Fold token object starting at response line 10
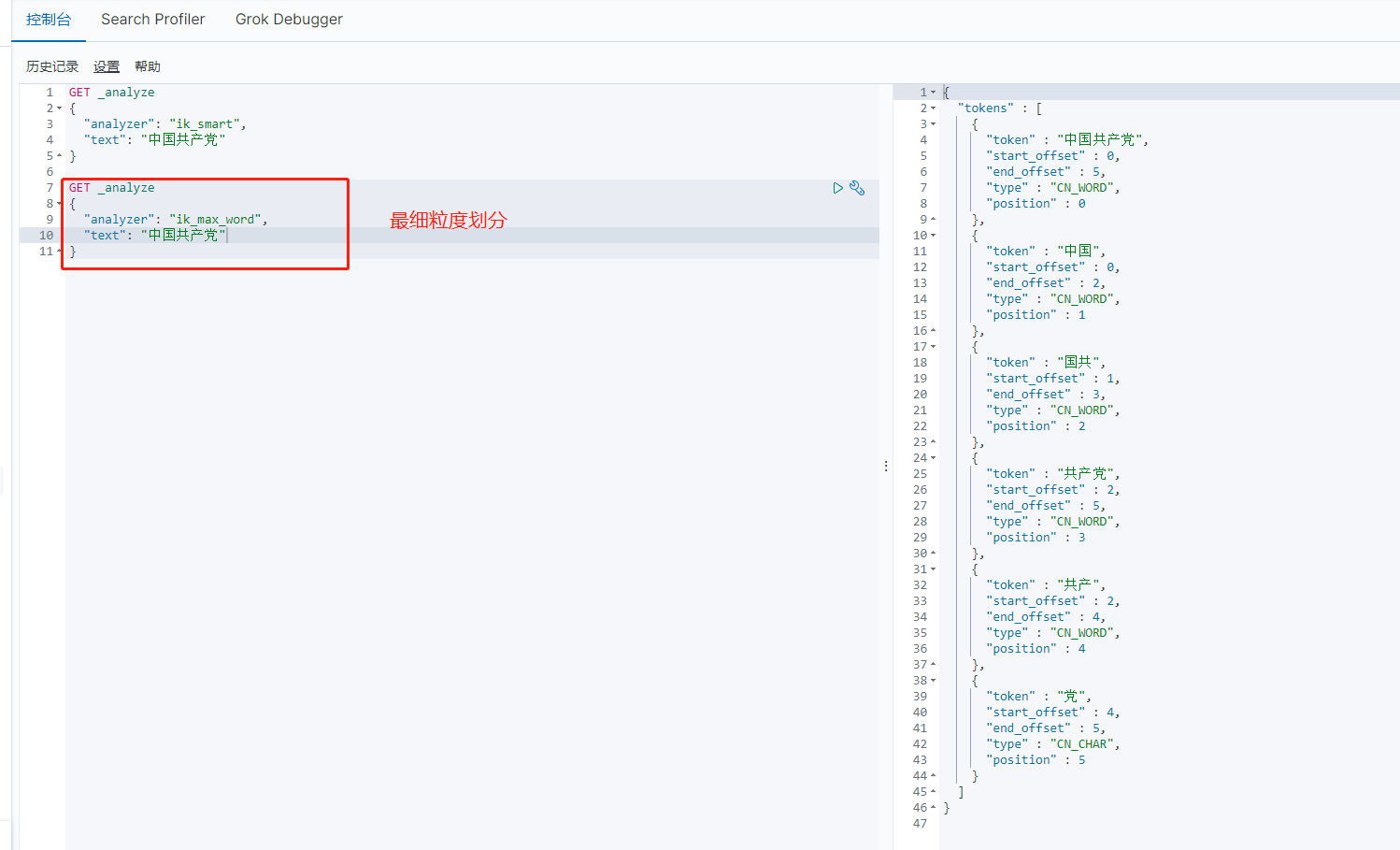The height and width of the screenshot is (850, 1400). (933, 236)
